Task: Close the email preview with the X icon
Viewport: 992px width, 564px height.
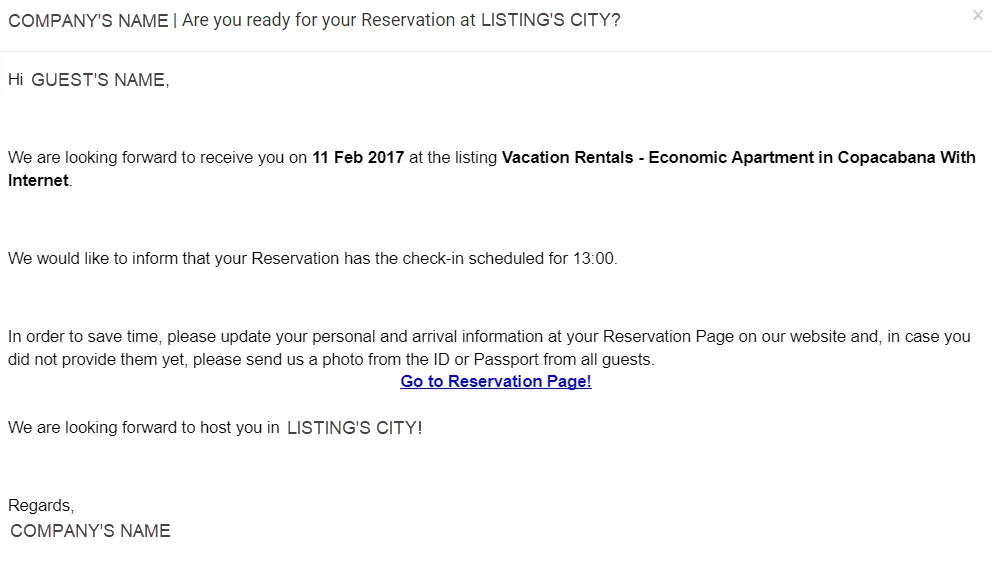Action: 977,15
